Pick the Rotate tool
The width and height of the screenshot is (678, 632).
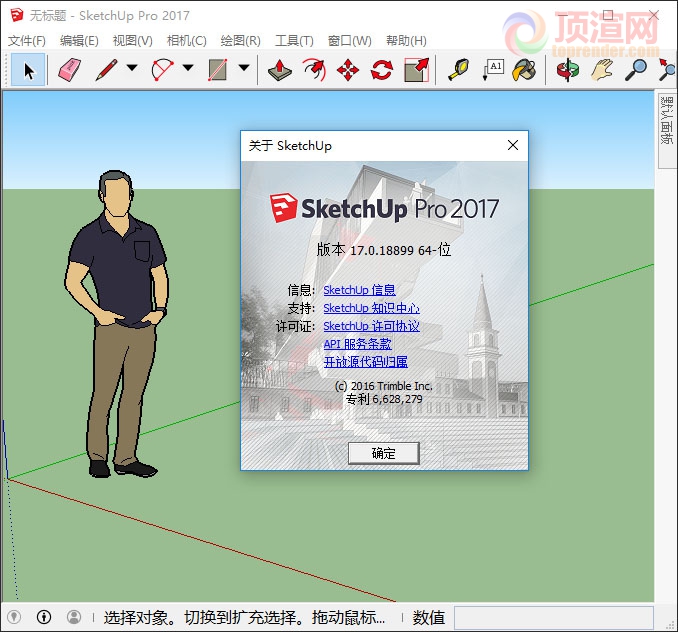coord(382,70)
